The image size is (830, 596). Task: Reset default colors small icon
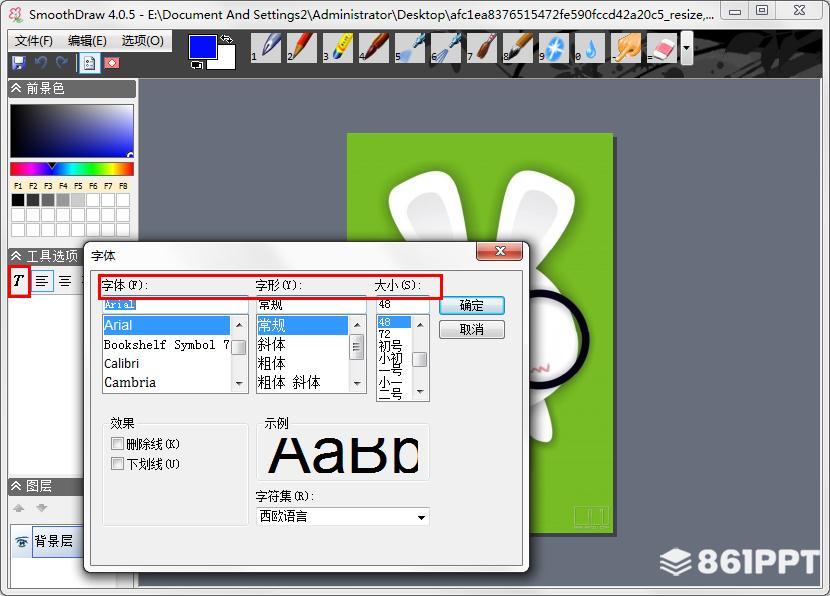197,65
